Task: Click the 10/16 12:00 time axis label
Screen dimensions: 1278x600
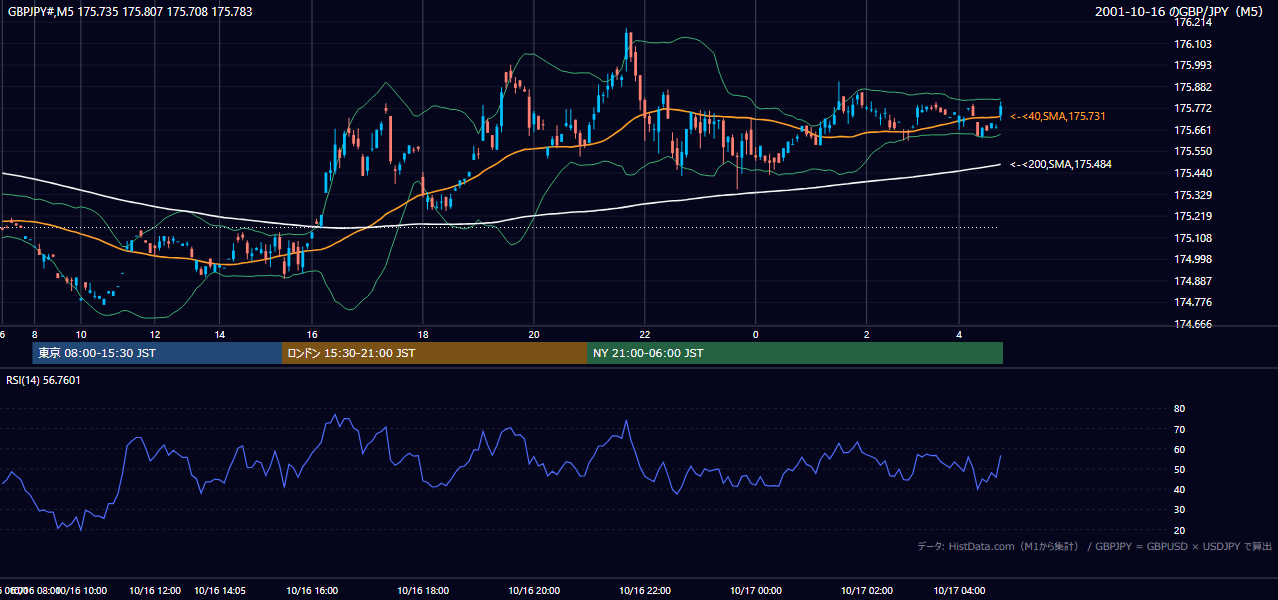Action: [154, 591]
